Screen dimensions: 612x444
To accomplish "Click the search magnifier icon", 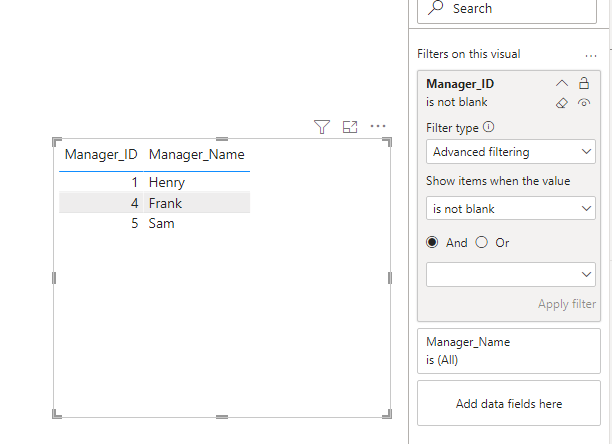I will 435,8.
